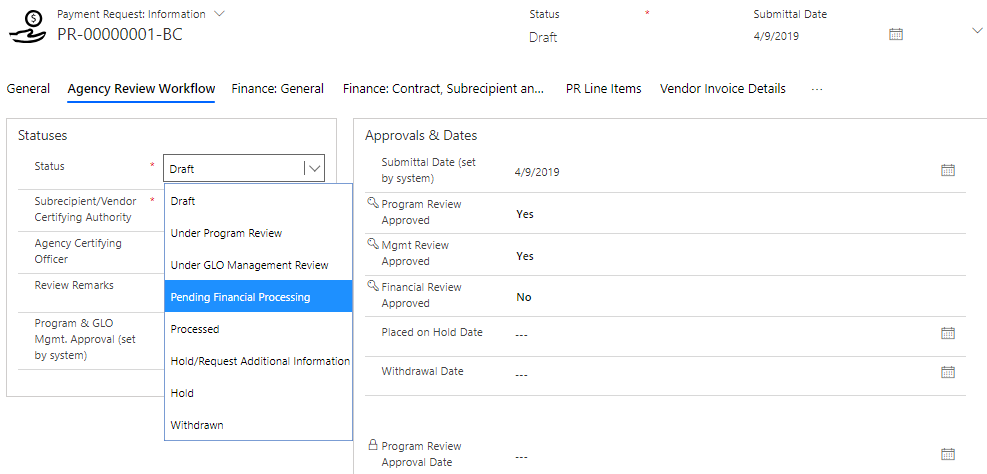Click the lock icon beside Program Review Approval Date
Screen dimensions: 987x474
click(373, 446)
